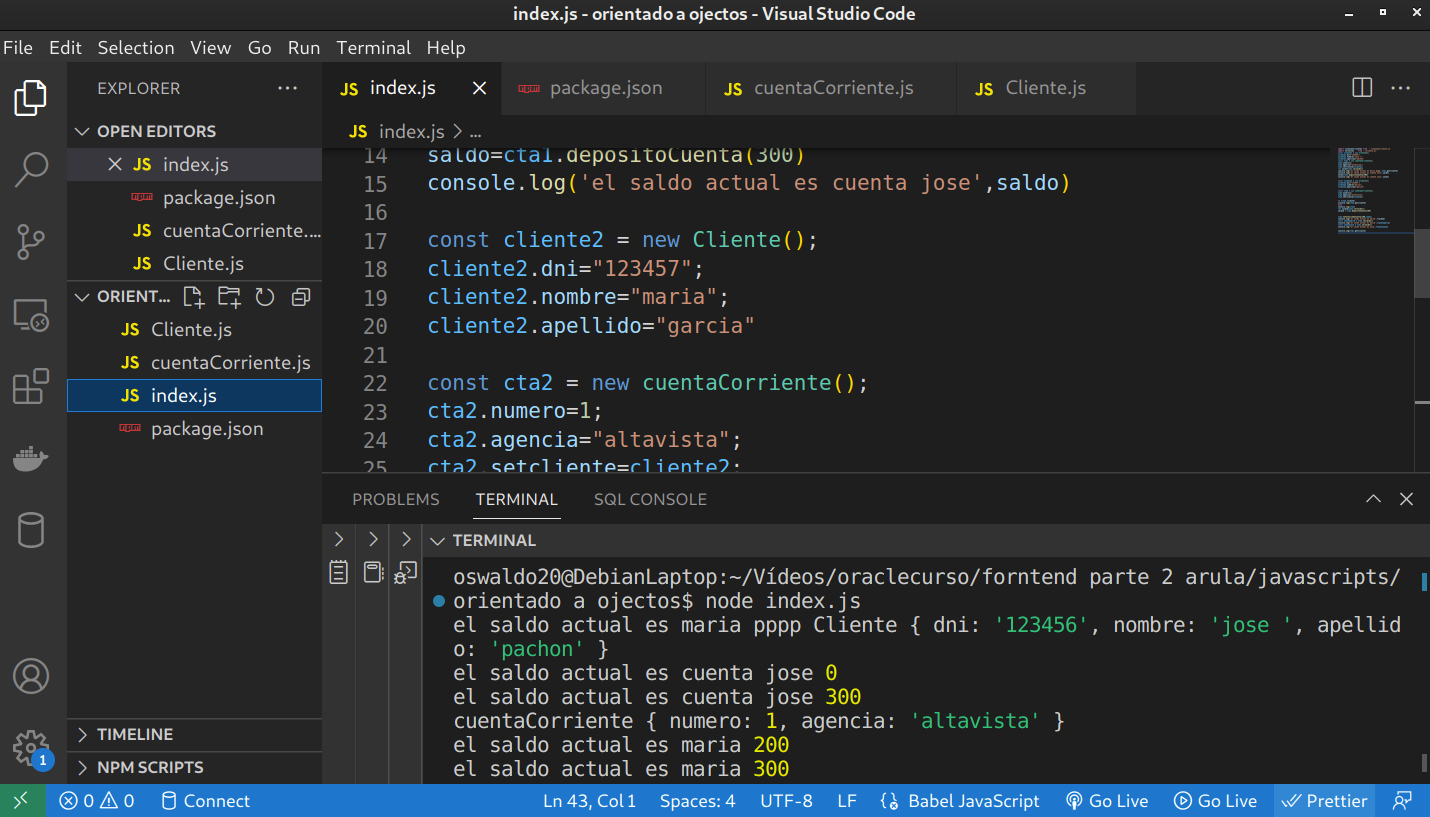
Task: Open the Docker view in the activity bar
Action: point(31,459)
